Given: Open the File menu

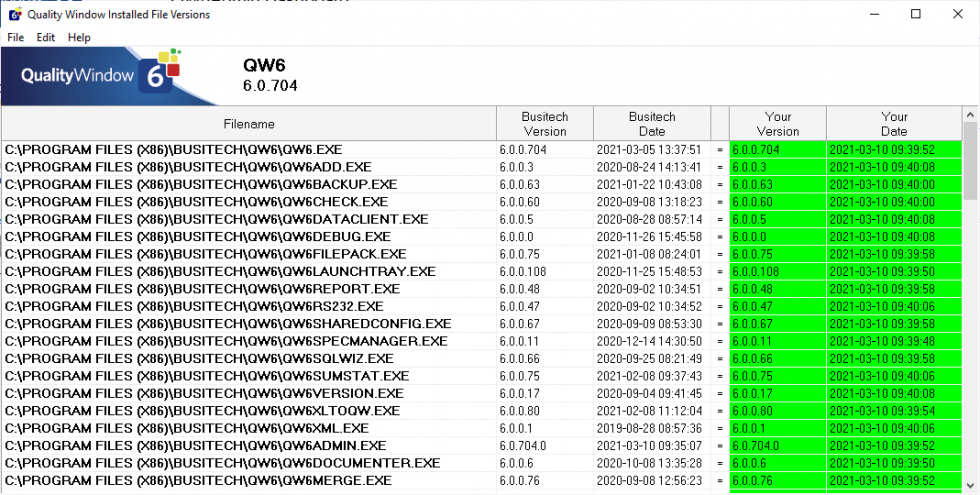Looking at the screenshot, I should [x=16, y=38].
